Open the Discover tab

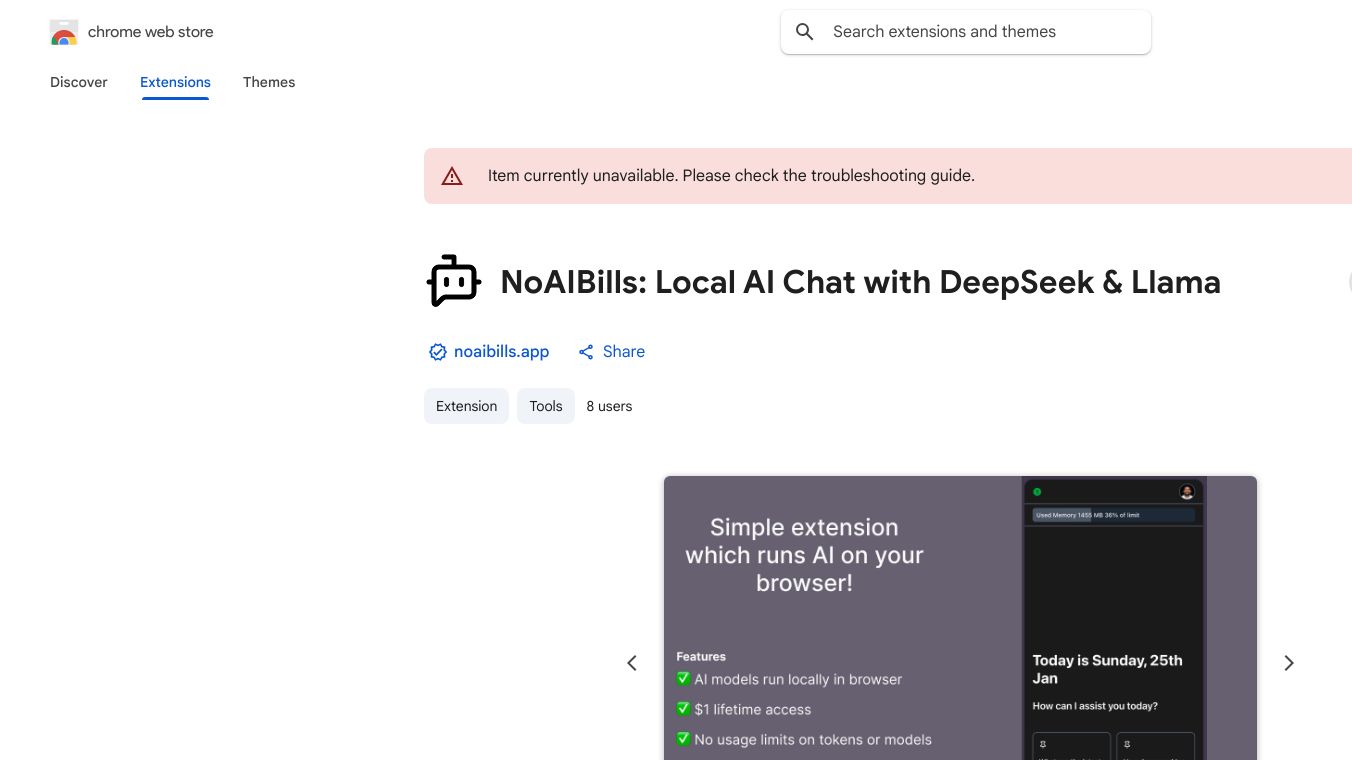click(79, 82)
